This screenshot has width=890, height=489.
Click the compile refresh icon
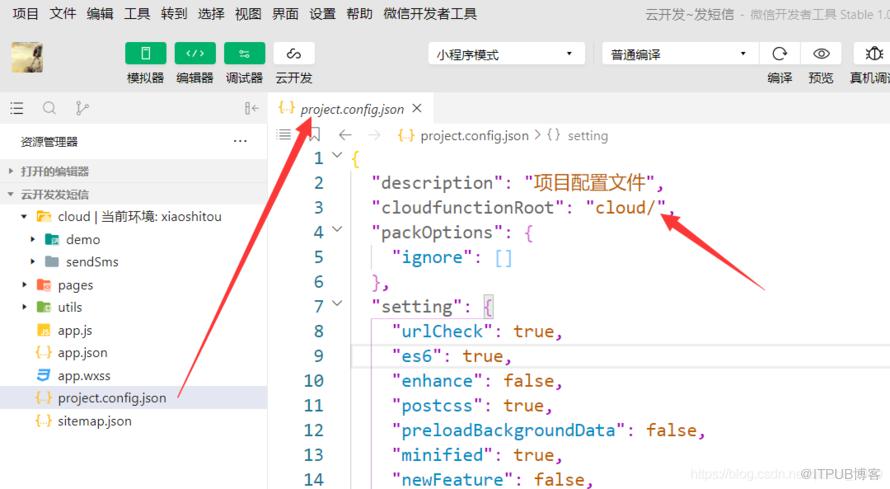779,54
